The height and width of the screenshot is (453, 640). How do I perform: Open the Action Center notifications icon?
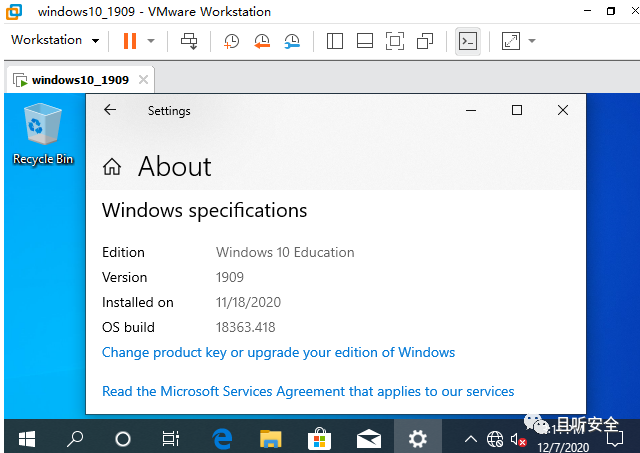tap(615, 439)
